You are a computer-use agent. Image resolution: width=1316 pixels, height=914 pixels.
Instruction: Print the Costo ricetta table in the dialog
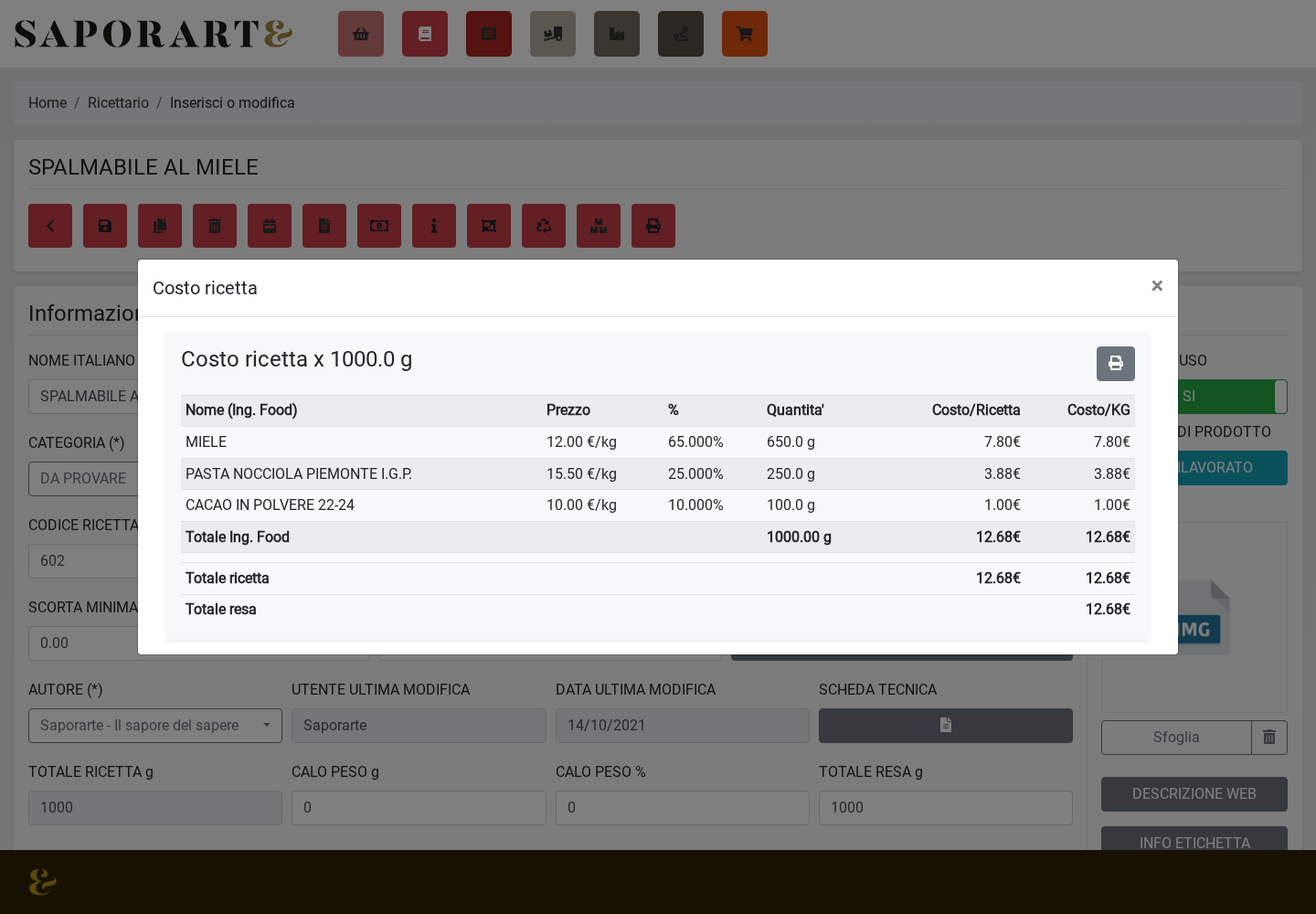click(x=1116, y=364)
